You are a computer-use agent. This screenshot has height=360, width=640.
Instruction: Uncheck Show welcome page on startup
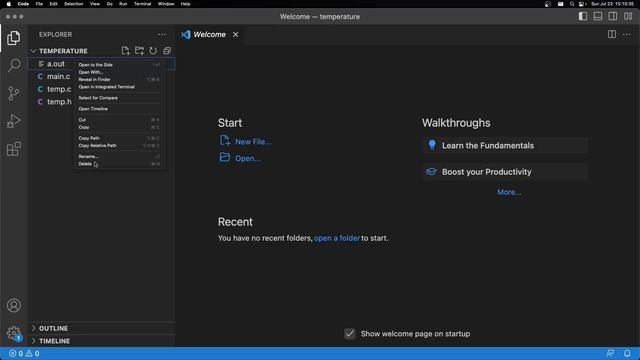[350, 333]
